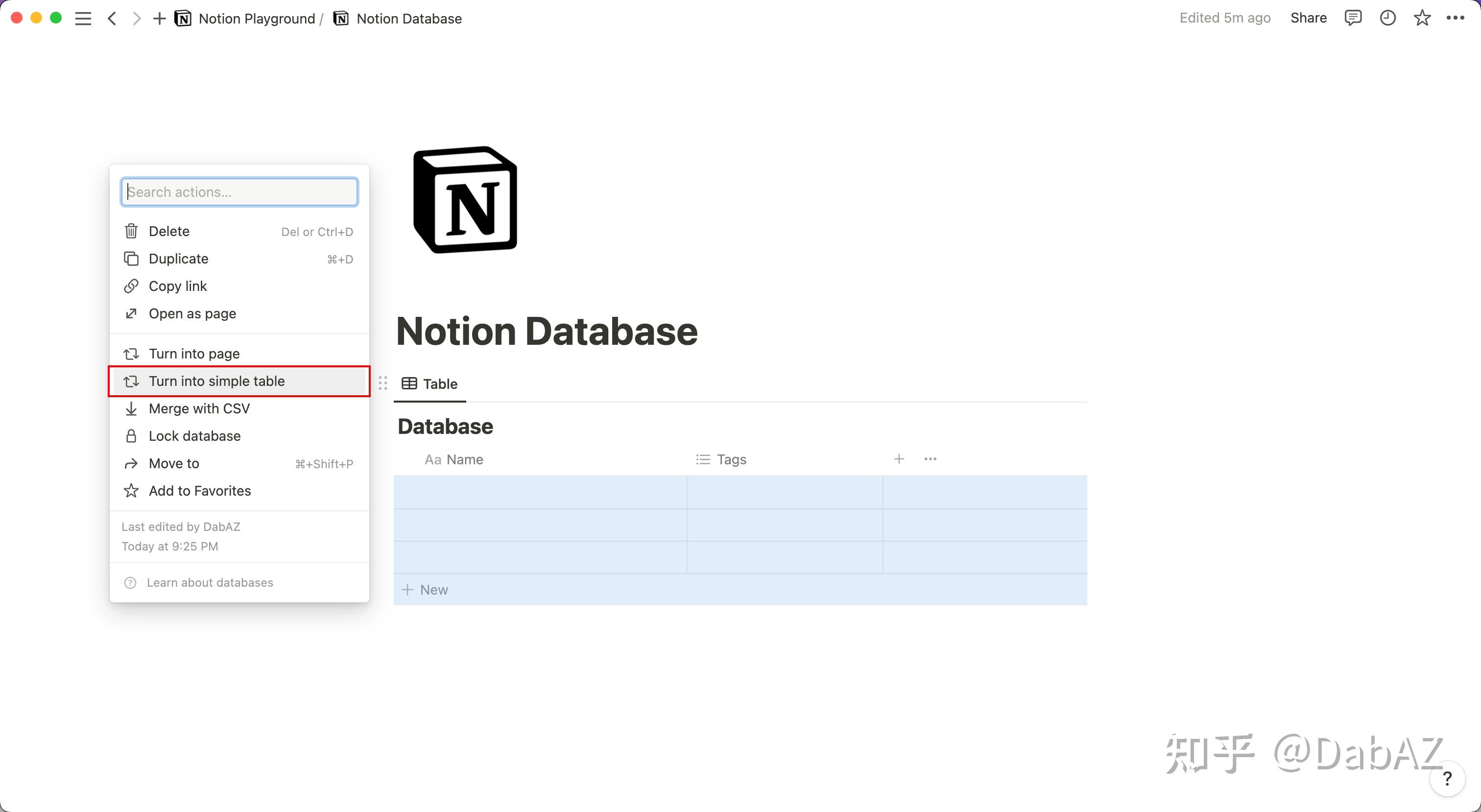Select Turn into simple table

(215, 381)
